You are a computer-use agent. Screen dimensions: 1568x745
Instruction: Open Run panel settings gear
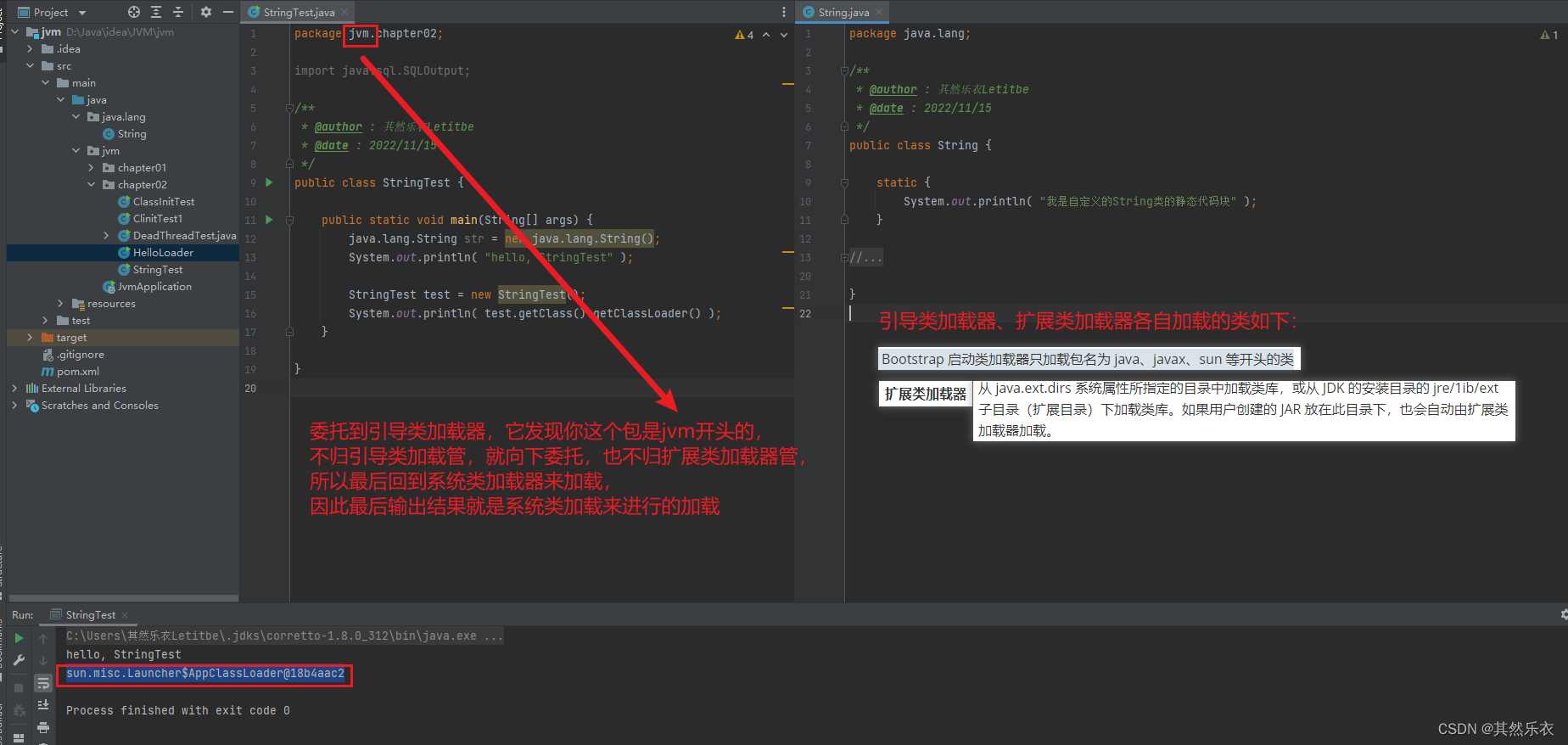(x=1563, y=614)
